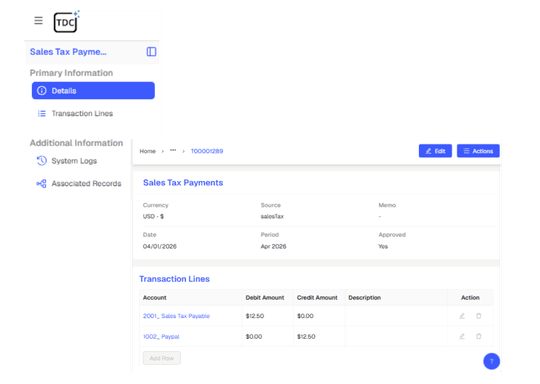This screenshot has height=384, width=540.
Task: Select the salesTax source value
Action: pyautogui.click(x=272, y=217)
